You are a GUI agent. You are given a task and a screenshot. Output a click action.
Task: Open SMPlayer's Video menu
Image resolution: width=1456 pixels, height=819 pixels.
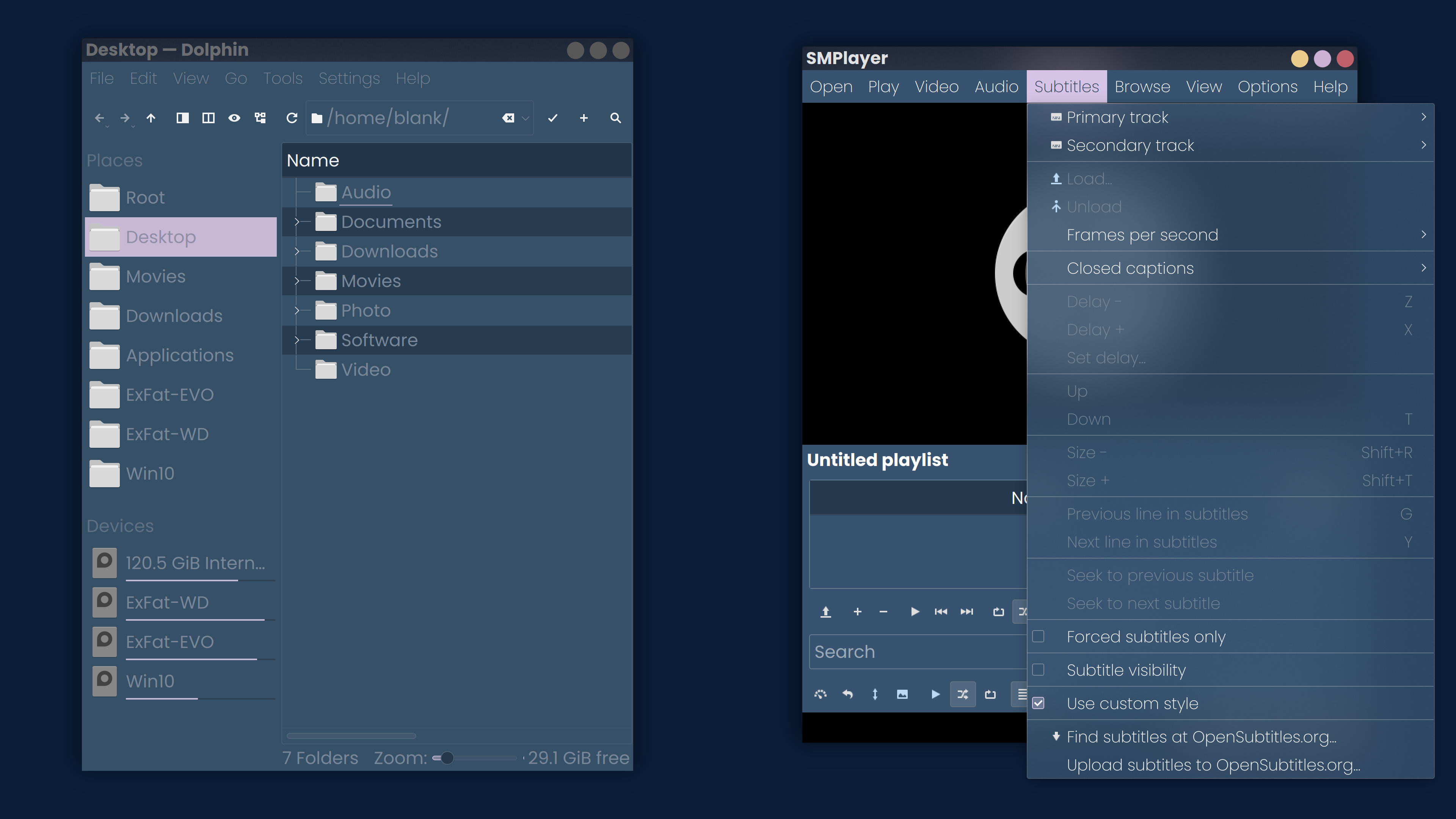[x=937, y=86]
